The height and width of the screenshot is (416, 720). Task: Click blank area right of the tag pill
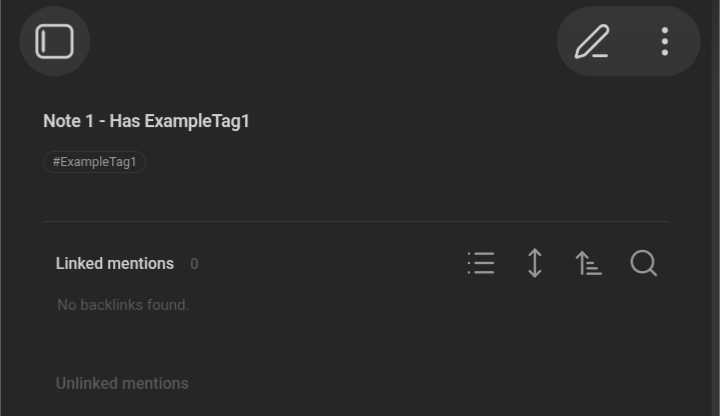[400, 162]
